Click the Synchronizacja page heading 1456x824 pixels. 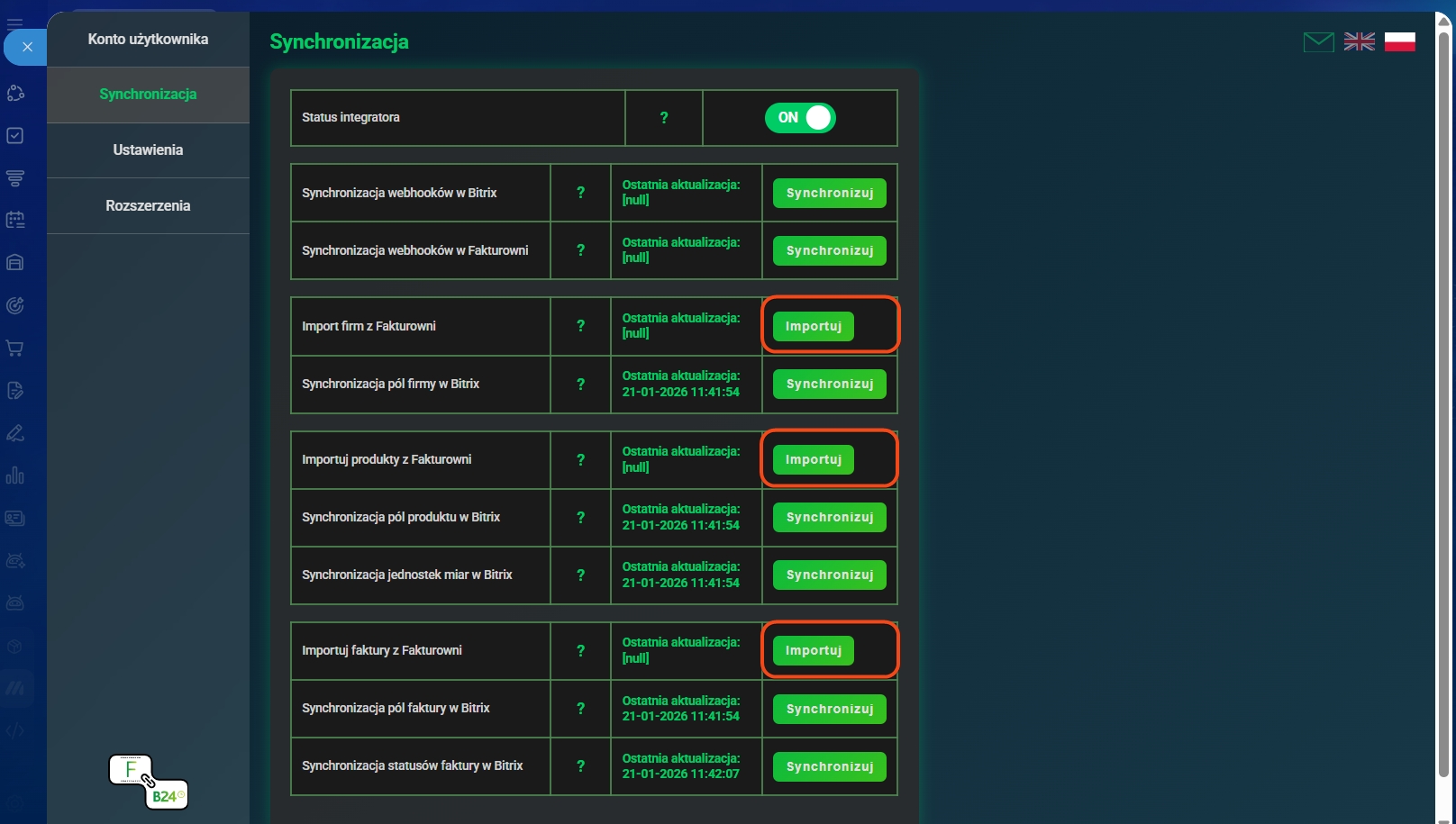[x=340, y=41]
